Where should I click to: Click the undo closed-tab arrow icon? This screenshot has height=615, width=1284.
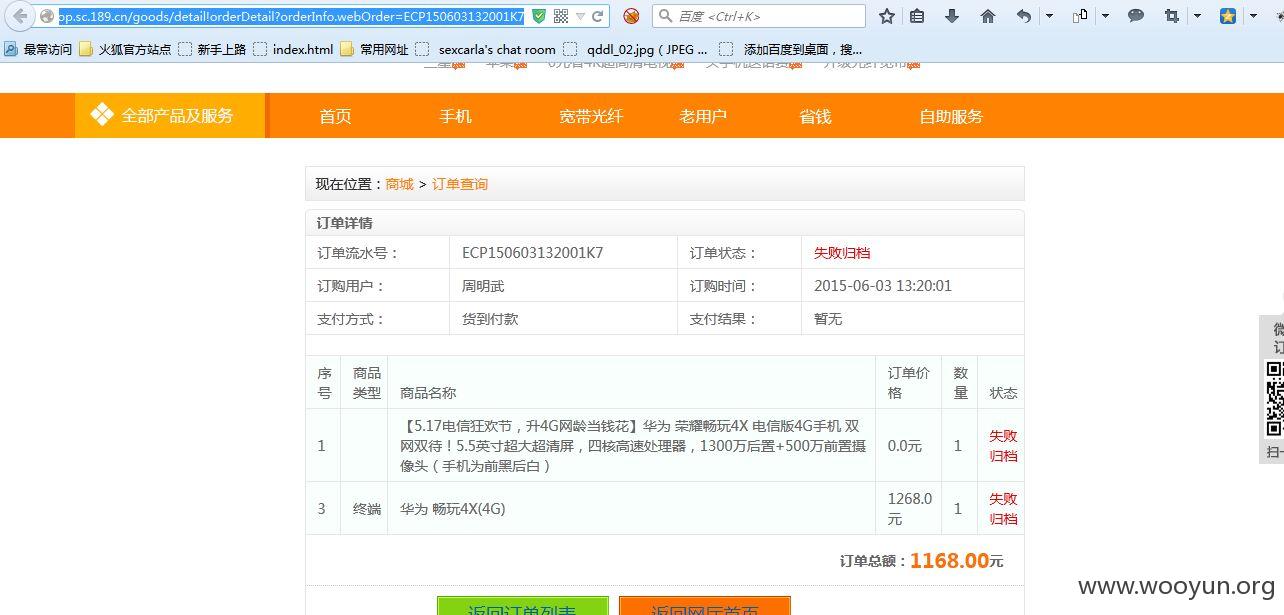pyautogui.click(x=1024, y=16)
